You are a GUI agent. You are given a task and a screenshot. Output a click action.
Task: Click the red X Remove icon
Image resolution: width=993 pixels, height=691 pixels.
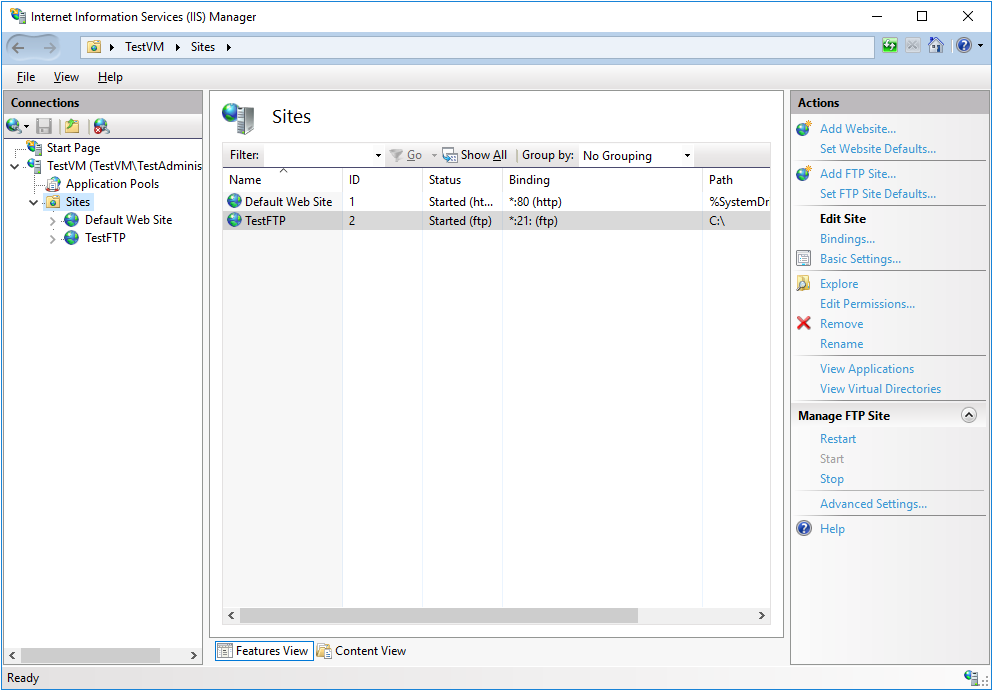coord(804,324)
